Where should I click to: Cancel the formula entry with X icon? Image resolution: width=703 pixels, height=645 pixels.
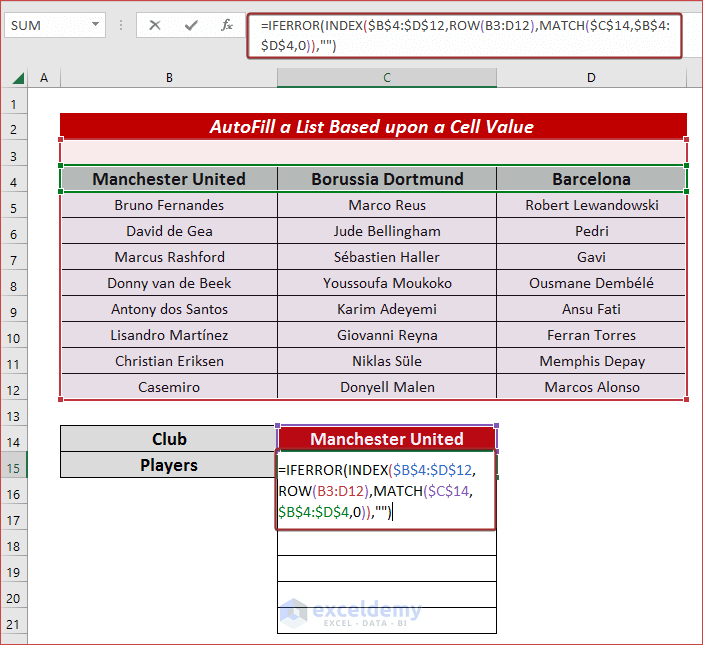(x=155, y=25)
